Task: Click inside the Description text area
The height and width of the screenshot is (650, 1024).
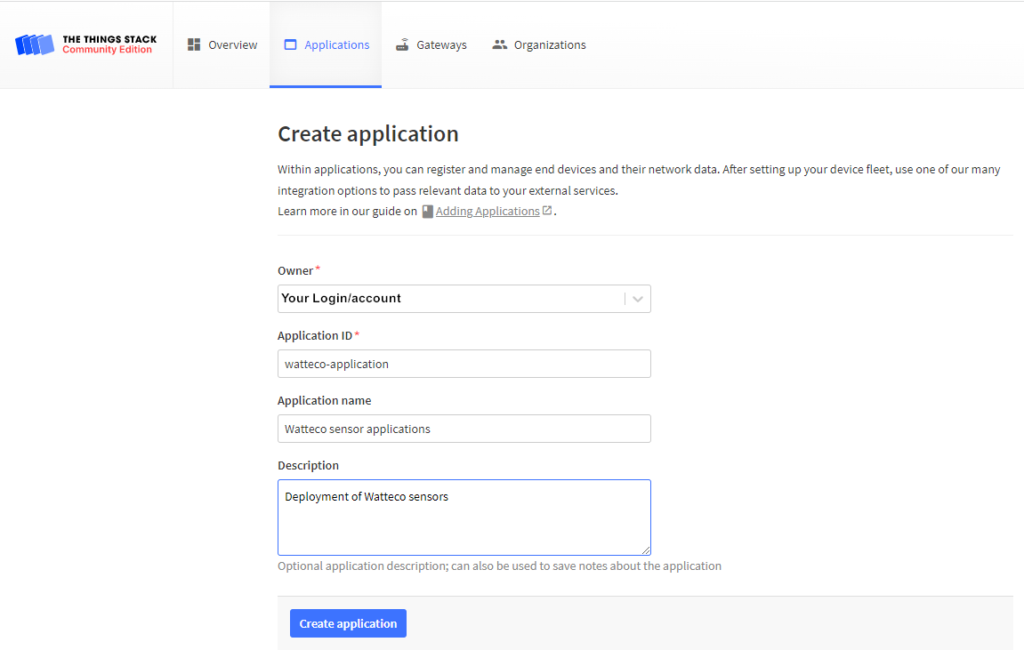Action: click(x=464, y=518)
